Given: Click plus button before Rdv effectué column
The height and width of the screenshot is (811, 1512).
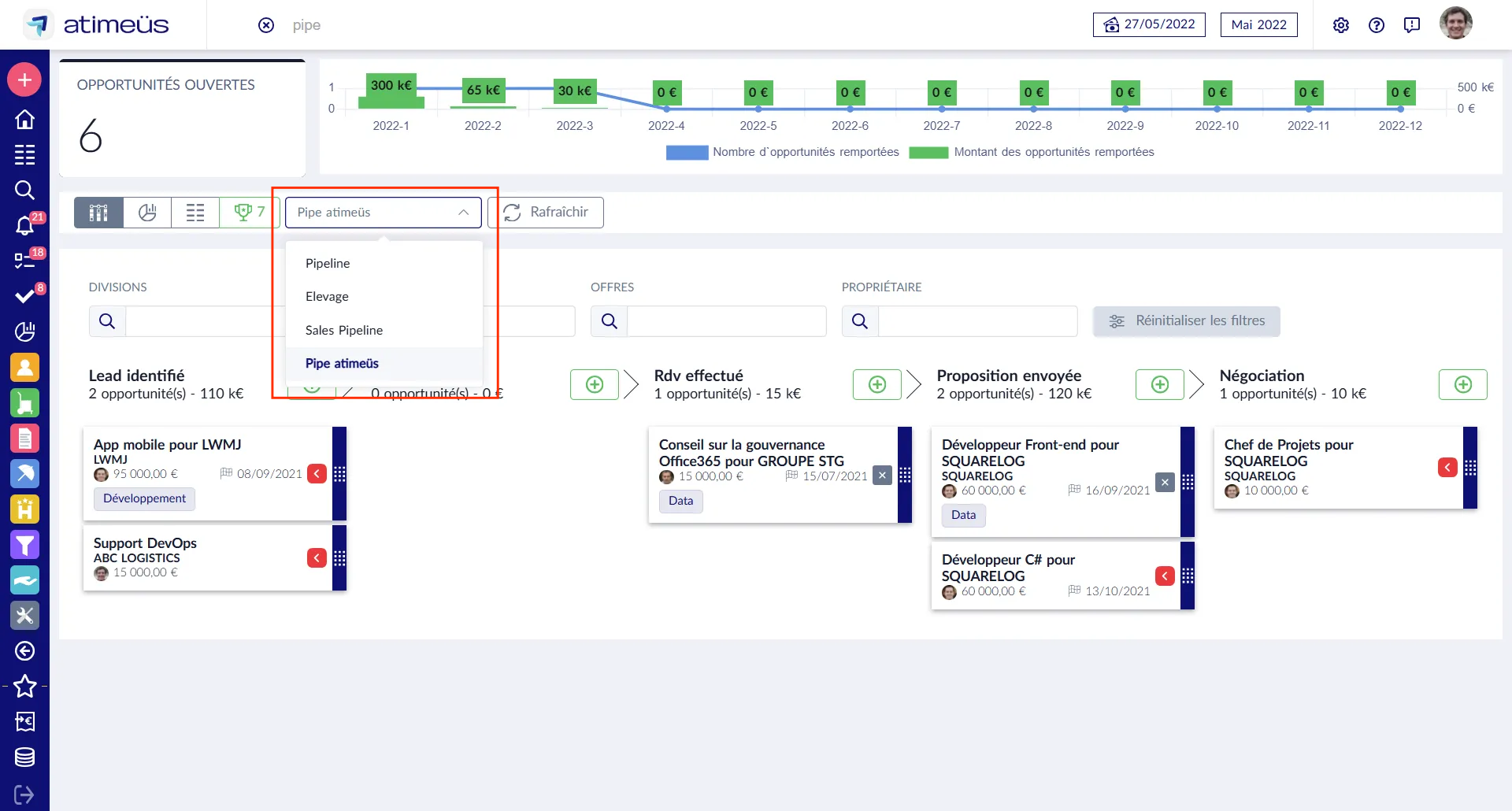Looking at the screenshot, I should click(595, 384).
